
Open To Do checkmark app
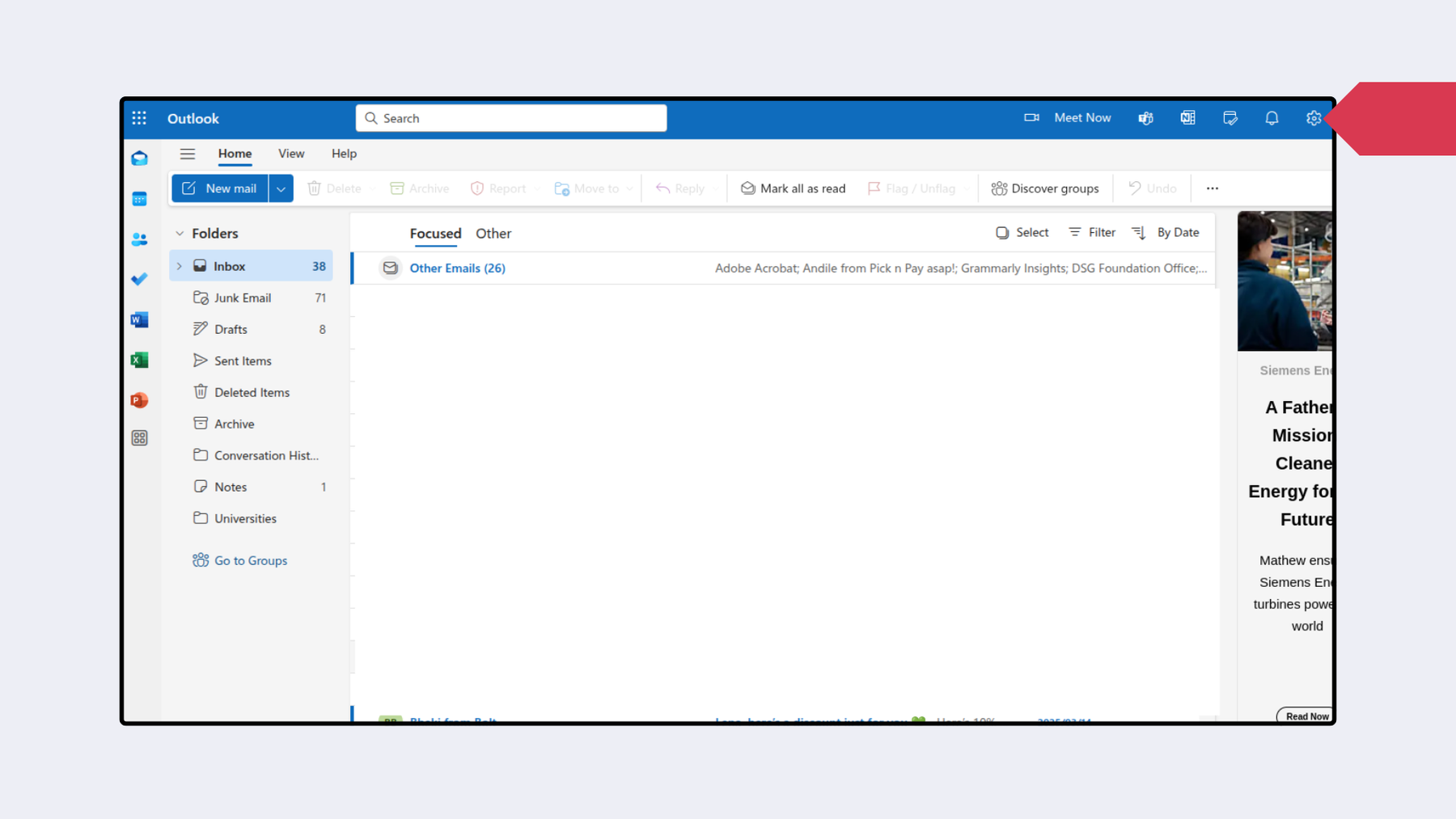pos(139,279)
